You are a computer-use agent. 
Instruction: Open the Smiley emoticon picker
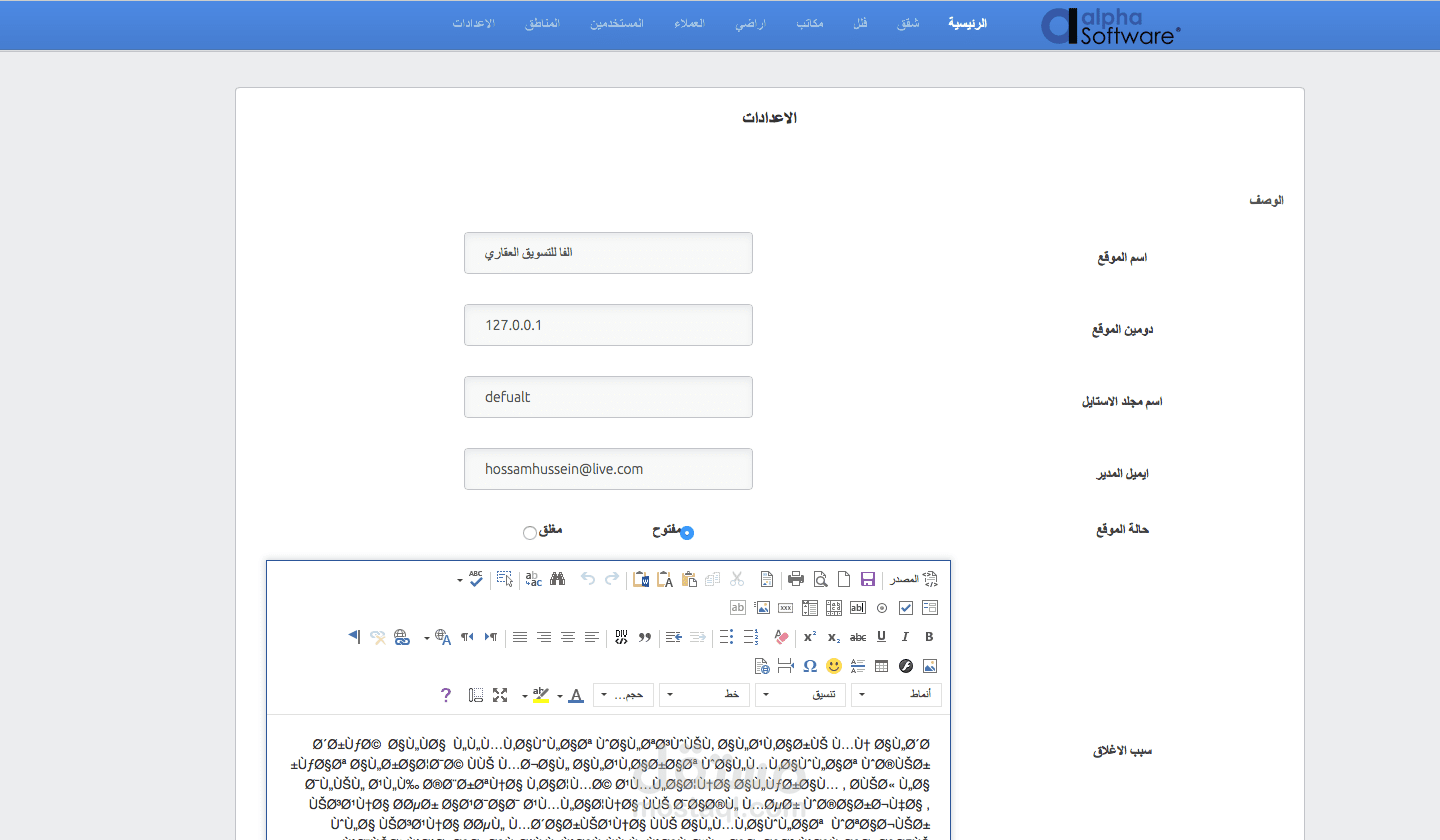point(833,665)
